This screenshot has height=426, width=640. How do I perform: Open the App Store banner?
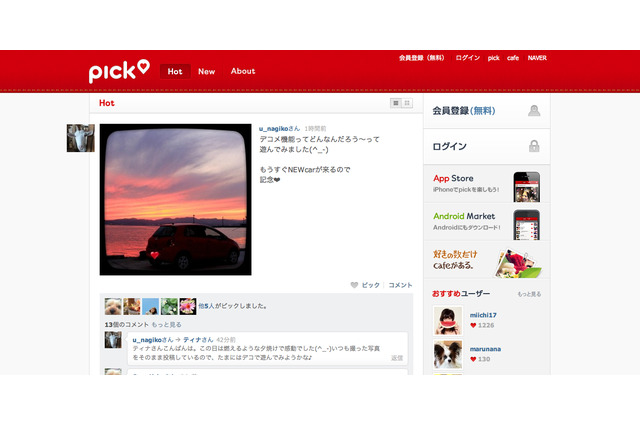tap(487, 184)
